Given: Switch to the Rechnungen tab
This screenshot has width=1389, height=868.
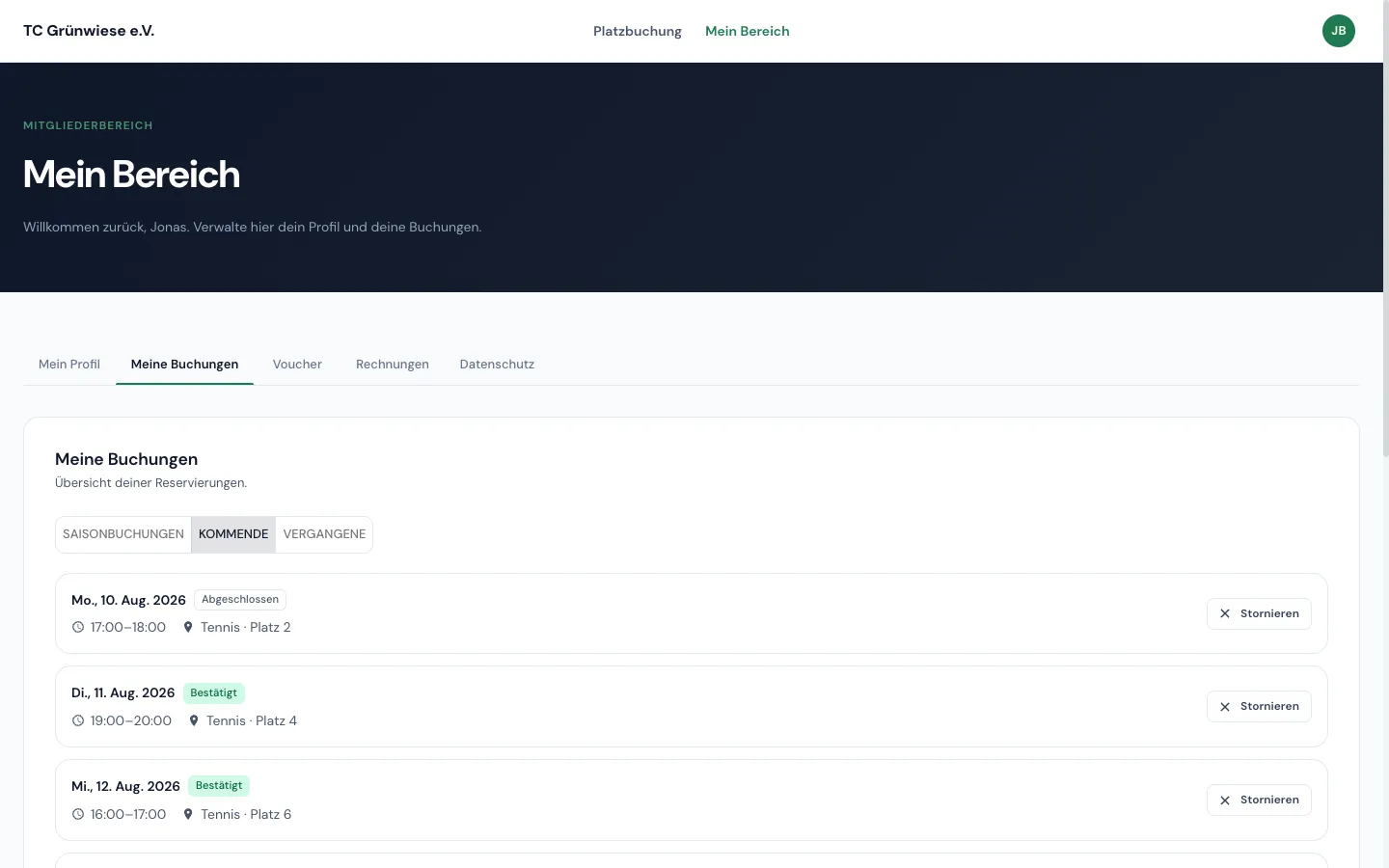Looking at the screenshot, I should [x=393, y=364].
